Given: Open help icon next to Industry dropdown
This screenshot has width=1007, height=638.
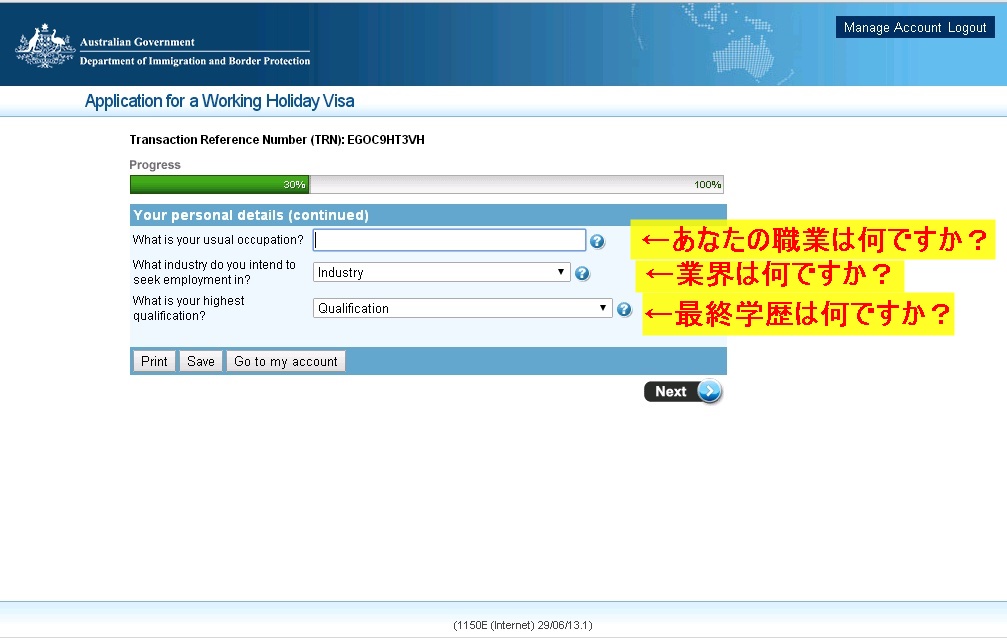Looking at the screenshot, I should coord(582,274).
